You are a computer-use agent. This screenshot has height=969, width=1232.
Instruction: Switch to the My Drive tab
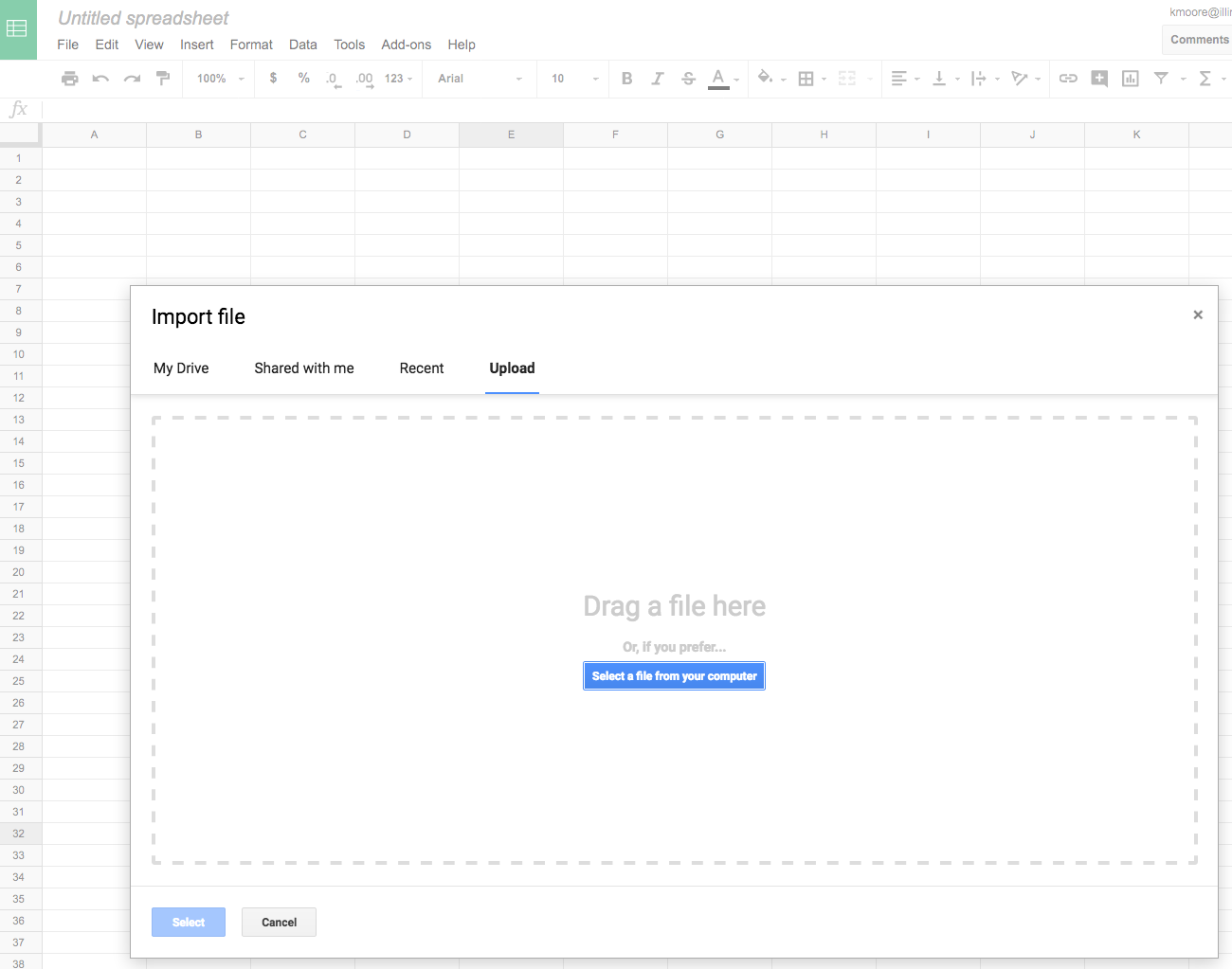(181, 368)
